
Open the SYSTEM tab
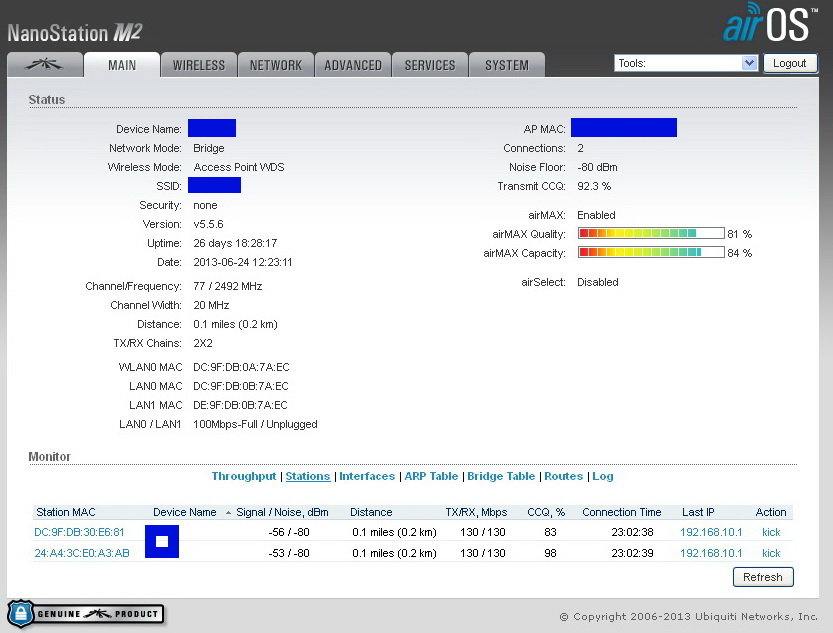pos(506,65)
